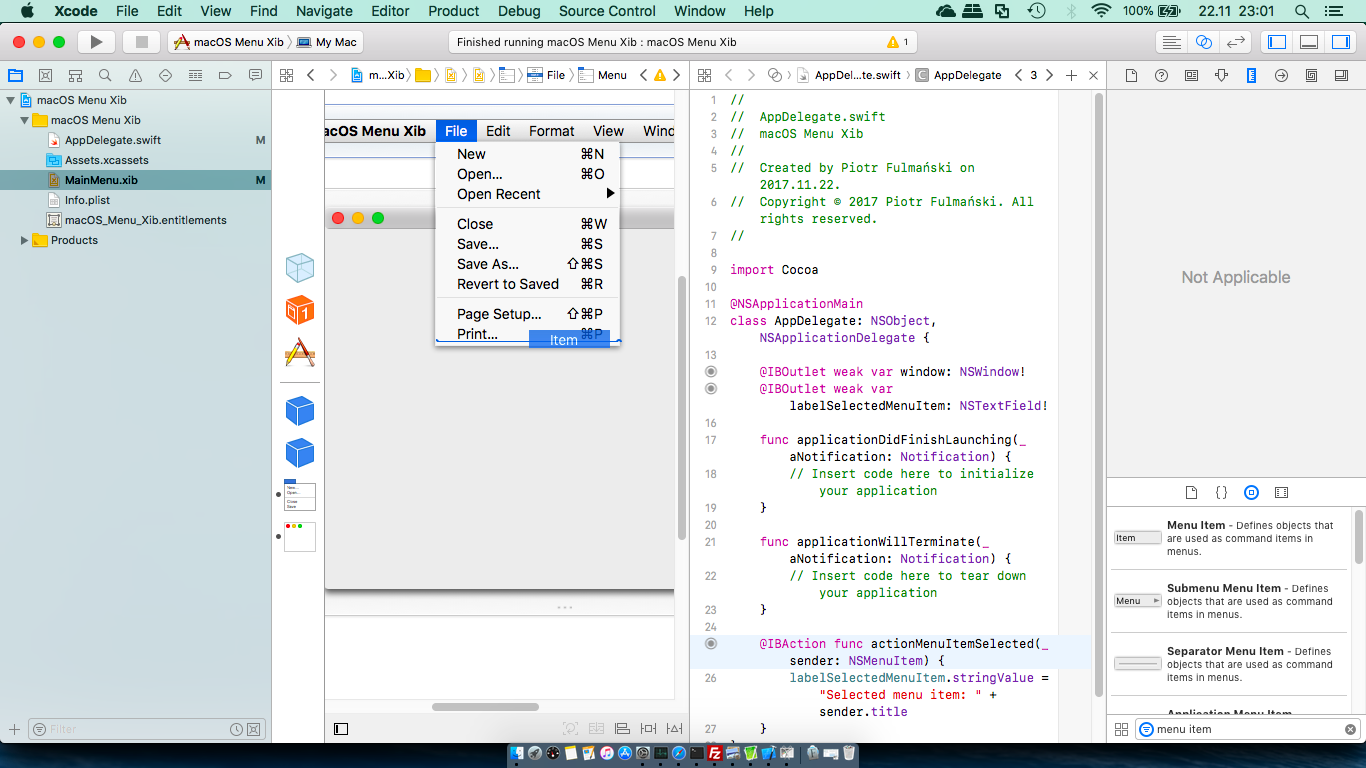Toggle the debug area visibility
Image resolution: width=1366 pixels, height=768 pixels.
click(x=1309, y=42)
